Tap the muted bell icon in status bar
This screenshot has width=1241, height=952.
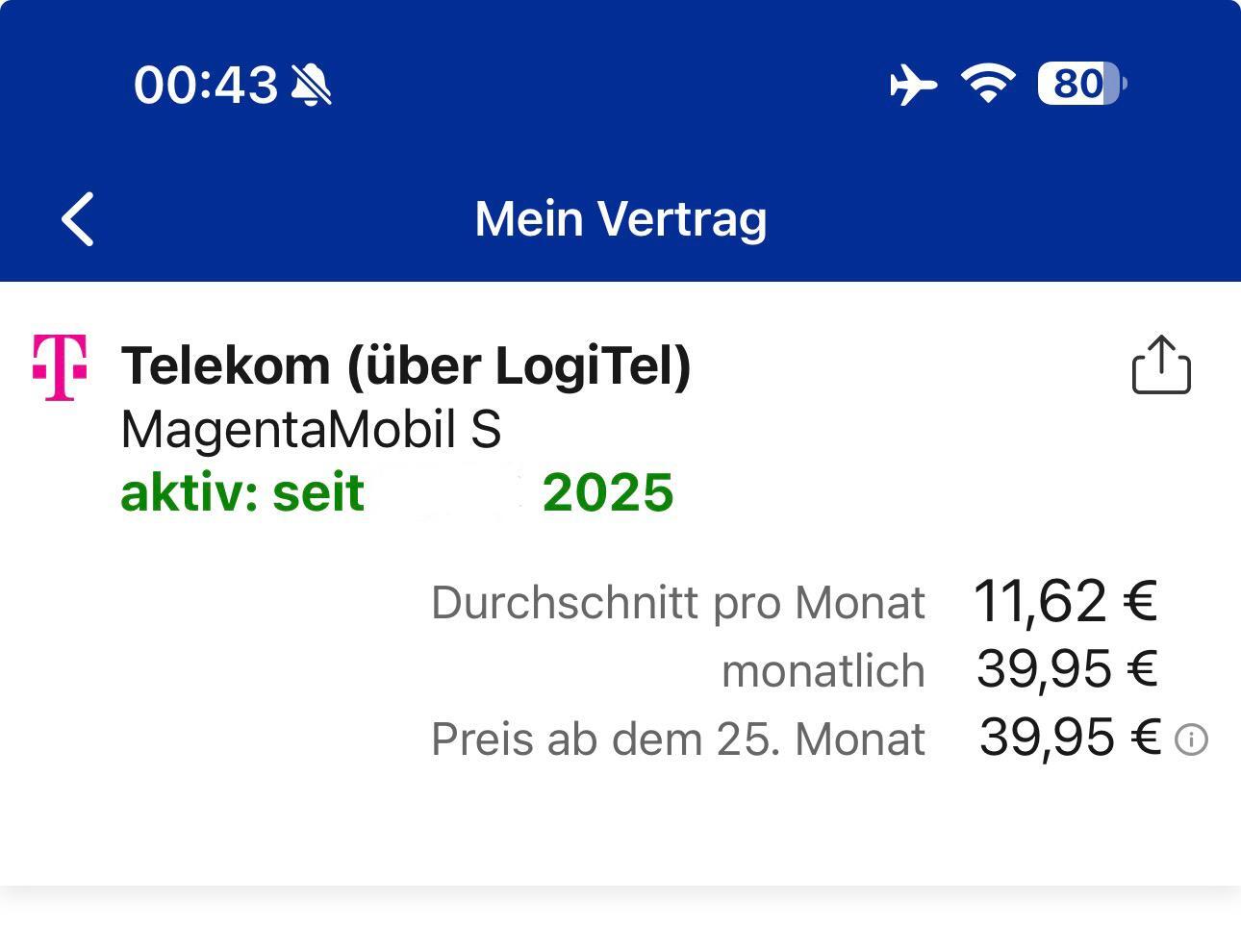click(x=311, y=85)
